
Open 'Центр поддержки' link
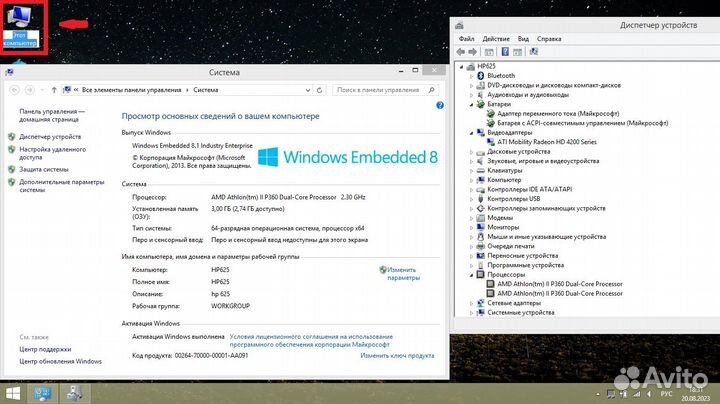click(45, 349)
